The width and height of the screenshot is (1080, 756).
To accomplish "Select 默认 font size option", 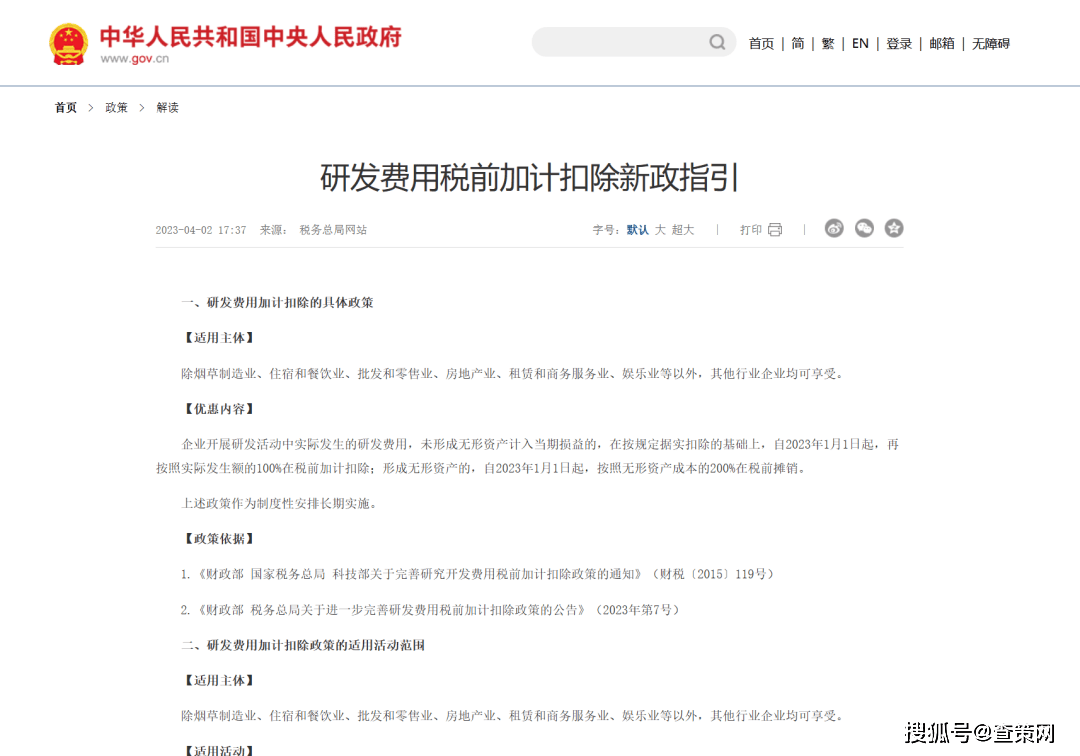I will point(638,230).
